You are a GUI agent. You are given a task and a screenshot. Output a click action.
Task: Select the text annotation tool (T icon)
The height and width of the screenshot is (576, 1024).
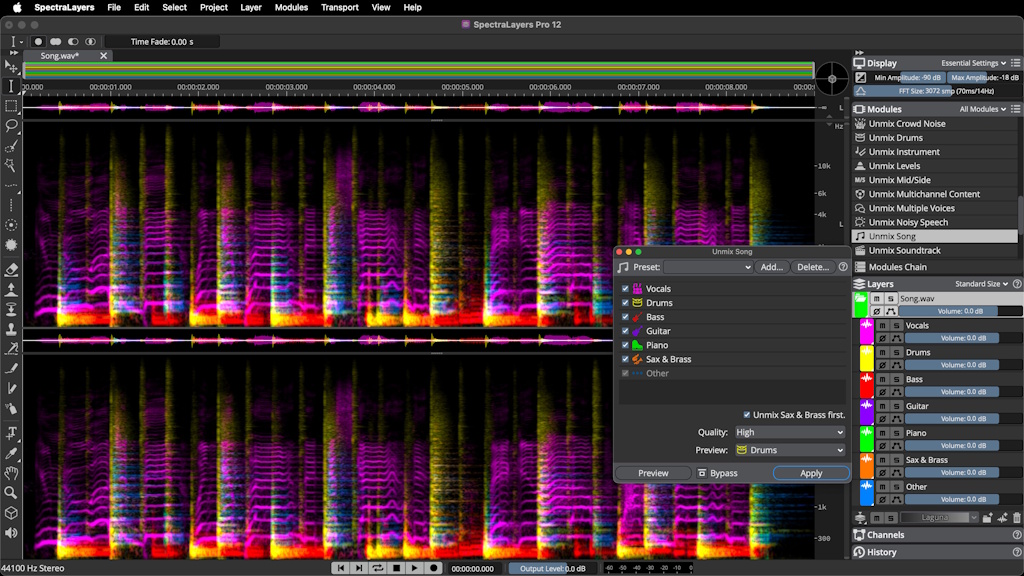[x=11, y=433]
